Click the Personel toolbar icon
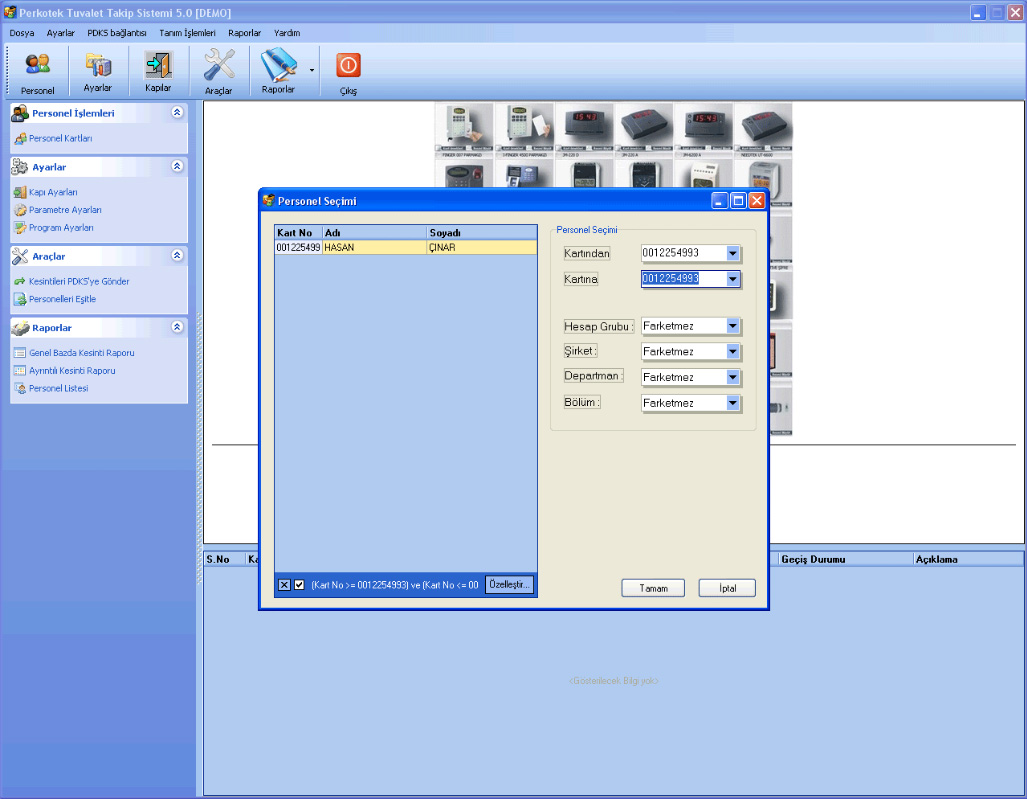Viewport: 1027px width, 799px height. click(x=37, y=67)
